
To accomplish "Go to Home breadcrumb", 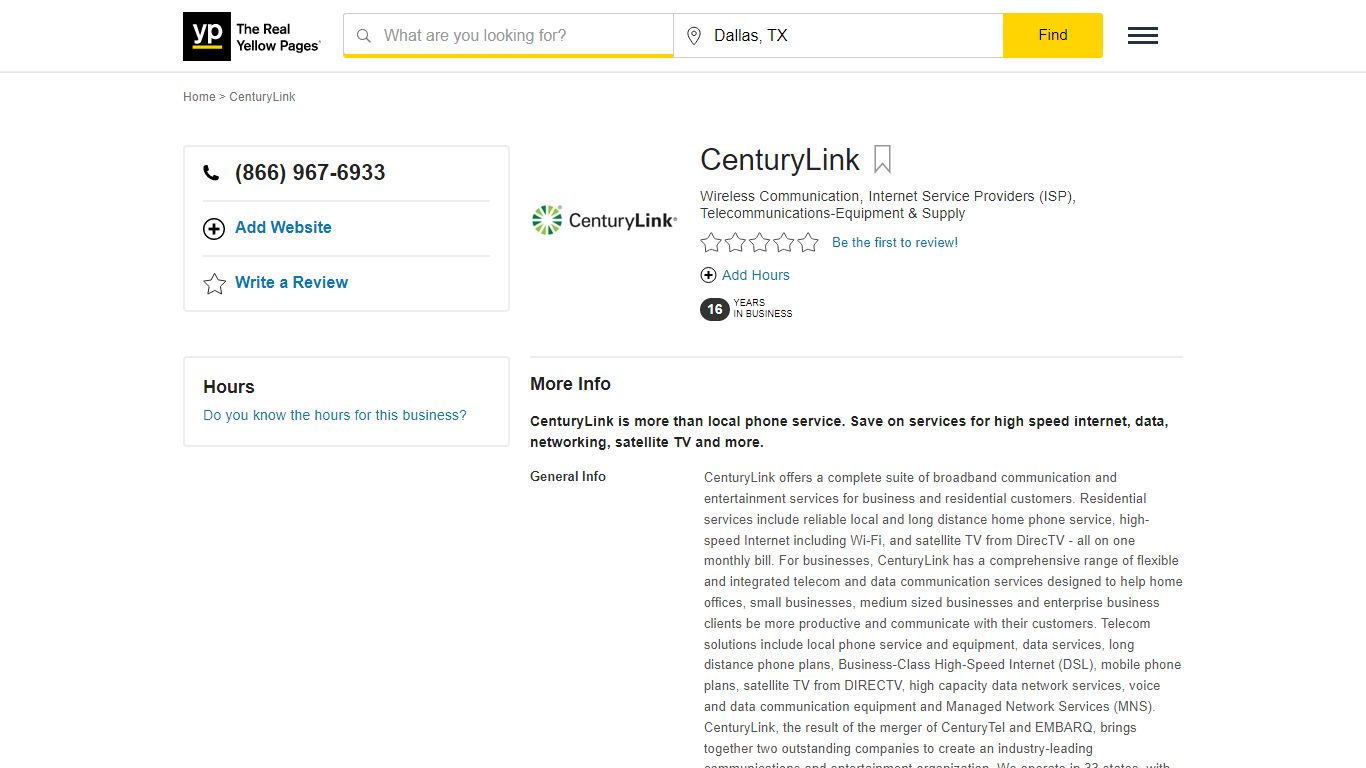I will pyautogui.click(x=199, y=97).
